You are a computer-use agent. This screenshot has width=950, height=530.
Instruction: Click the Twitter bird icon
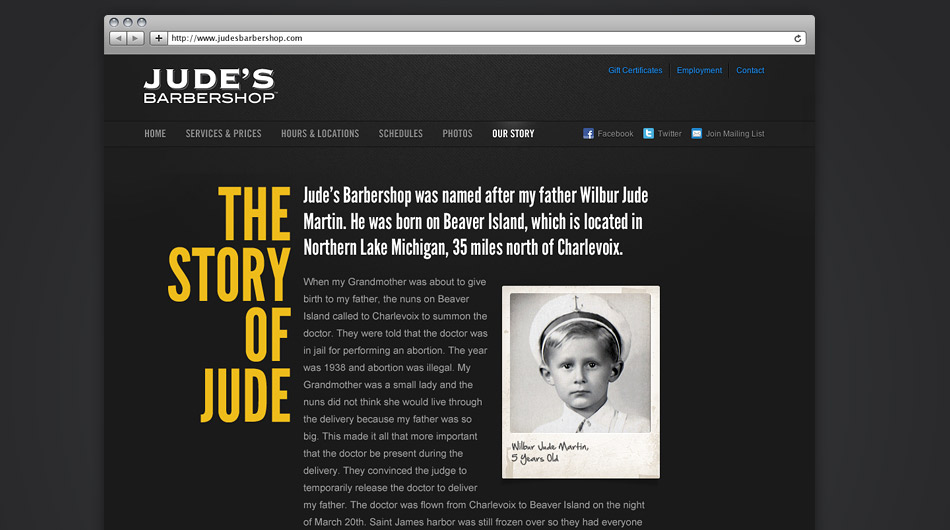(x=648, y=133)
